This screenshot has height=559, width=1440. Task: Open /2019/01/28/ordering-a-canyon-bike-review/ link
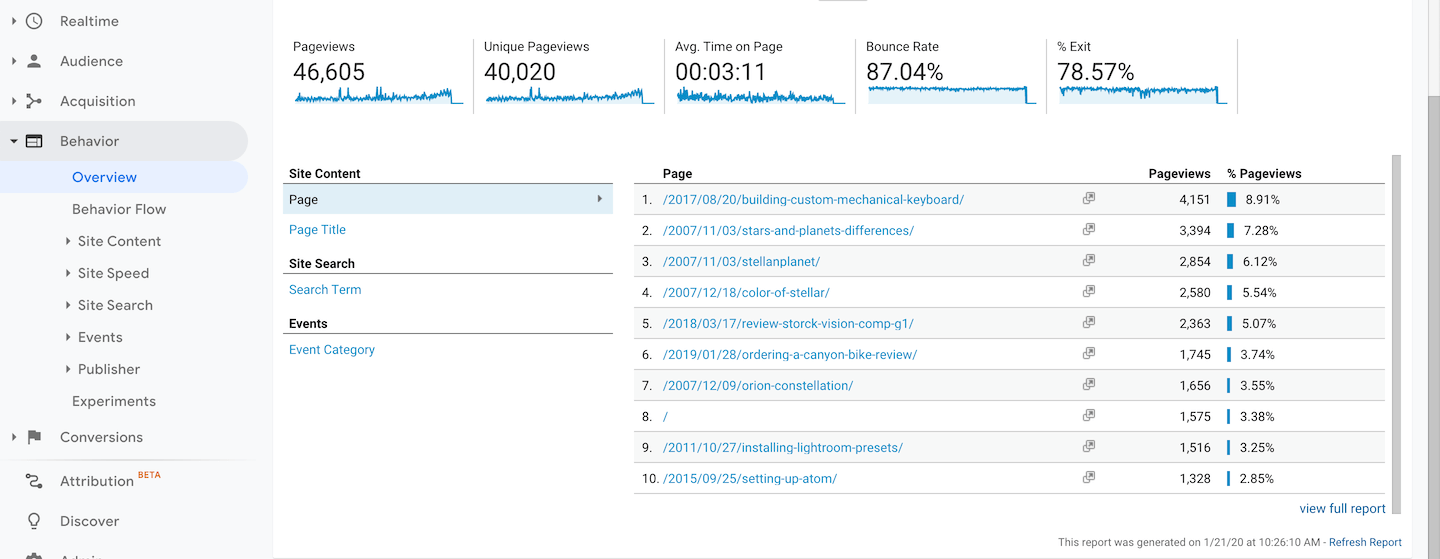pyautogui.click(x=790, y=354)
